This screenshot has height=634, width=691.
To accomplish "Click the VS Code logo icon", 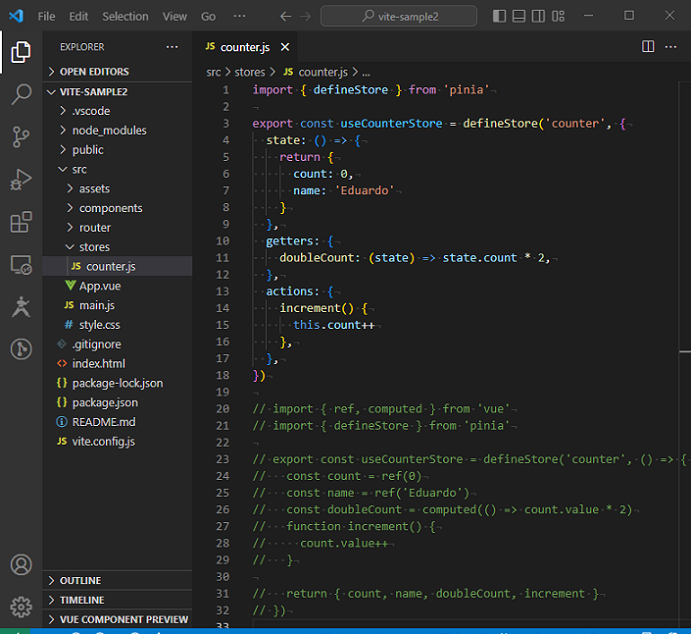I will 16,16.
